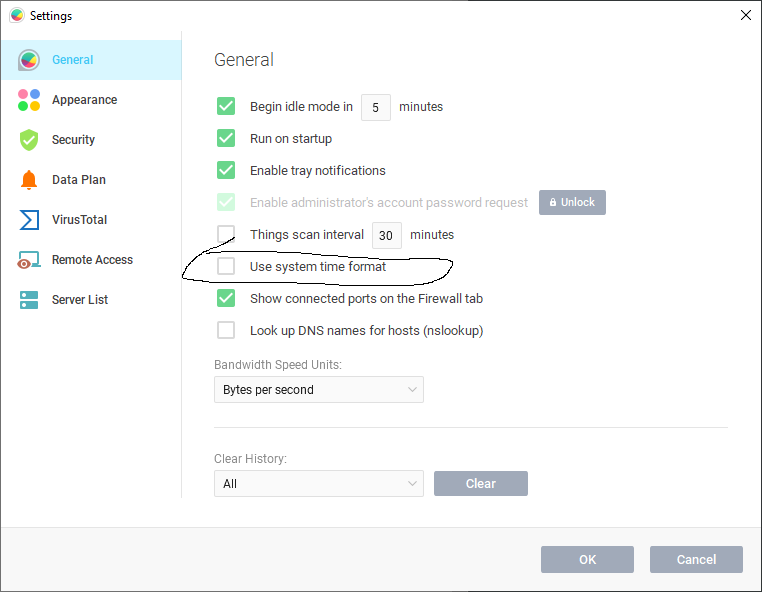The height and width of the screenshot is (592, 762).
Task: Click the General settings pie icon
Action: click(29, 60)
